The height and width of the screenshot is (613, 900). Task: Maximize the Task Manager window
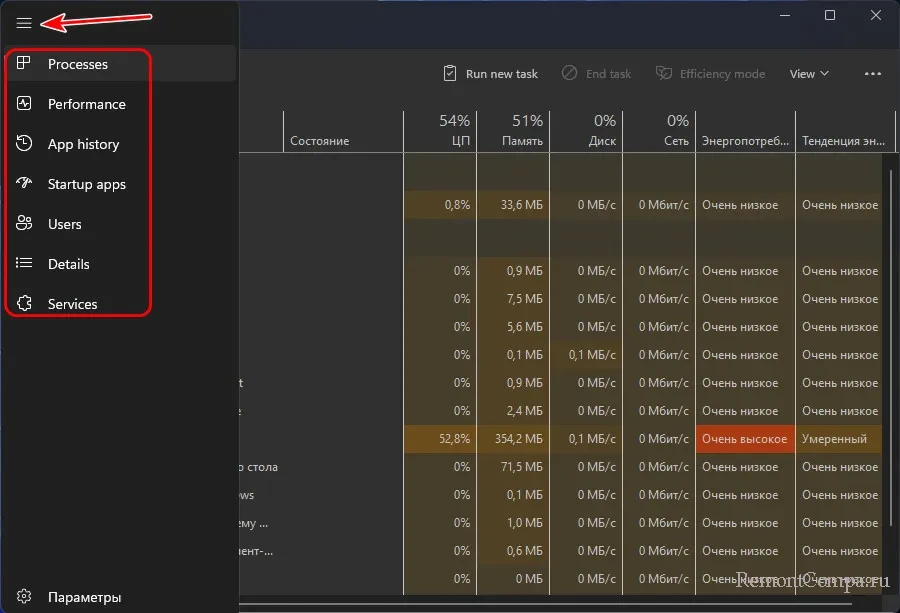830,15
